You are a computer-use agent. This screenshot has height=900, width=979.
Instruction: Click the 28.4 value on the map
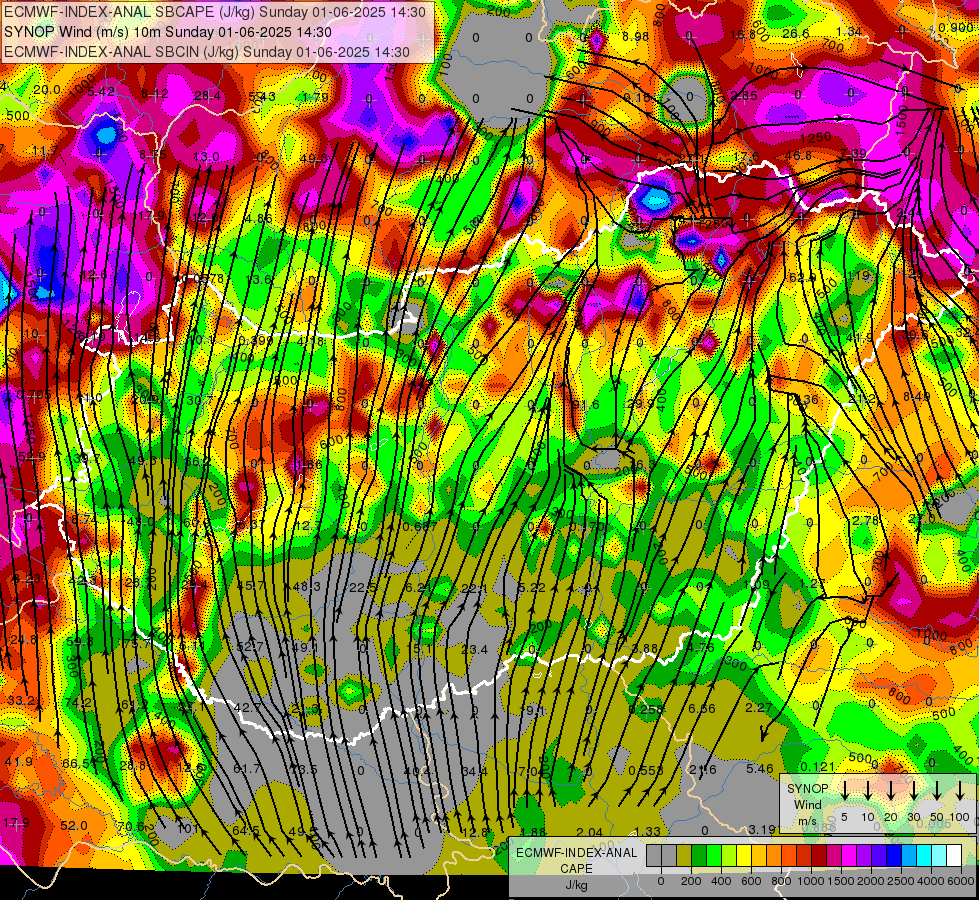coord(207,96)
